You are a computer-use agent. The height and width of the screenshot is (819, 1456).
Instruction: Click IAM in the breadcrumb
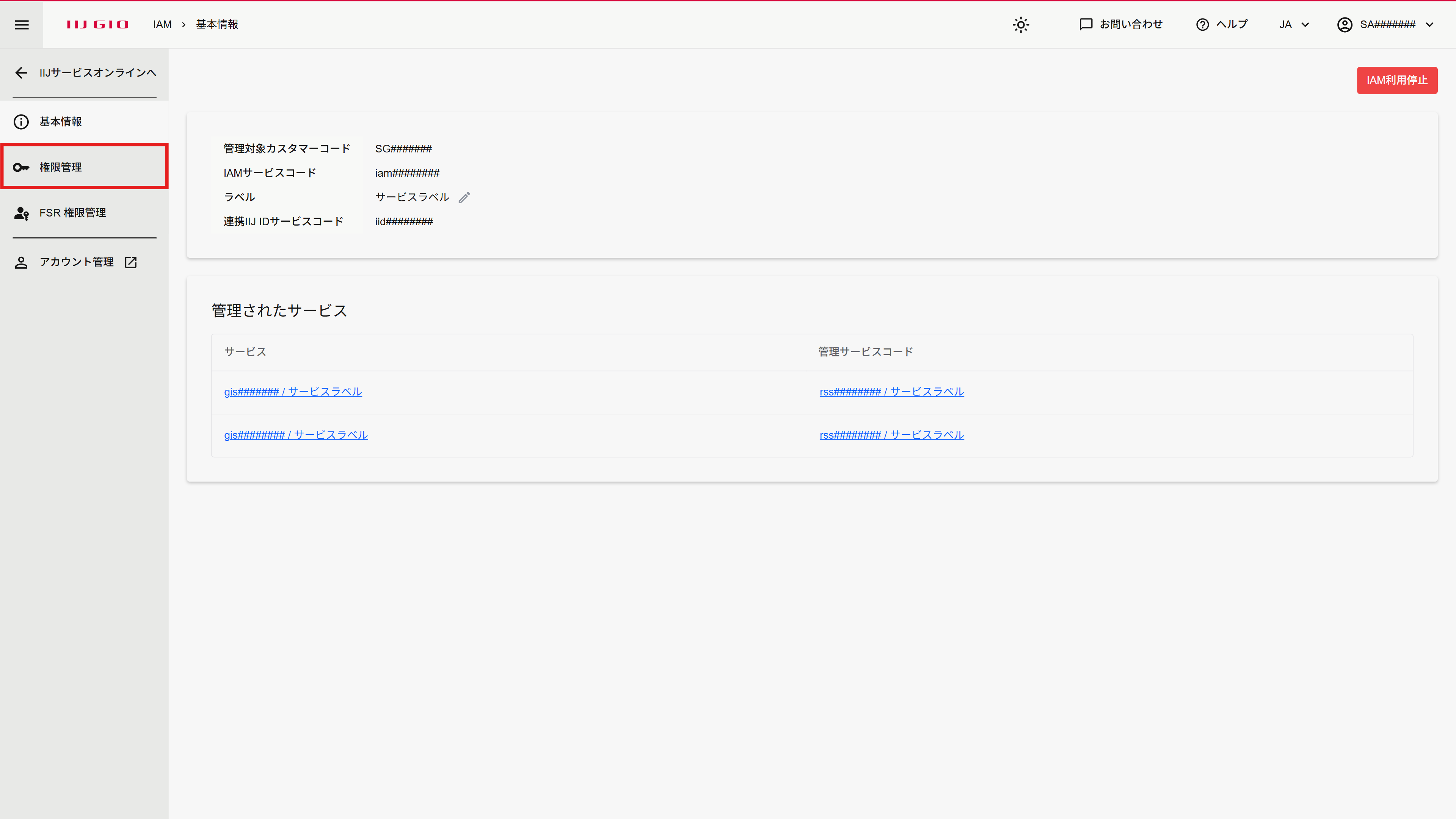(x=162, y=24)
